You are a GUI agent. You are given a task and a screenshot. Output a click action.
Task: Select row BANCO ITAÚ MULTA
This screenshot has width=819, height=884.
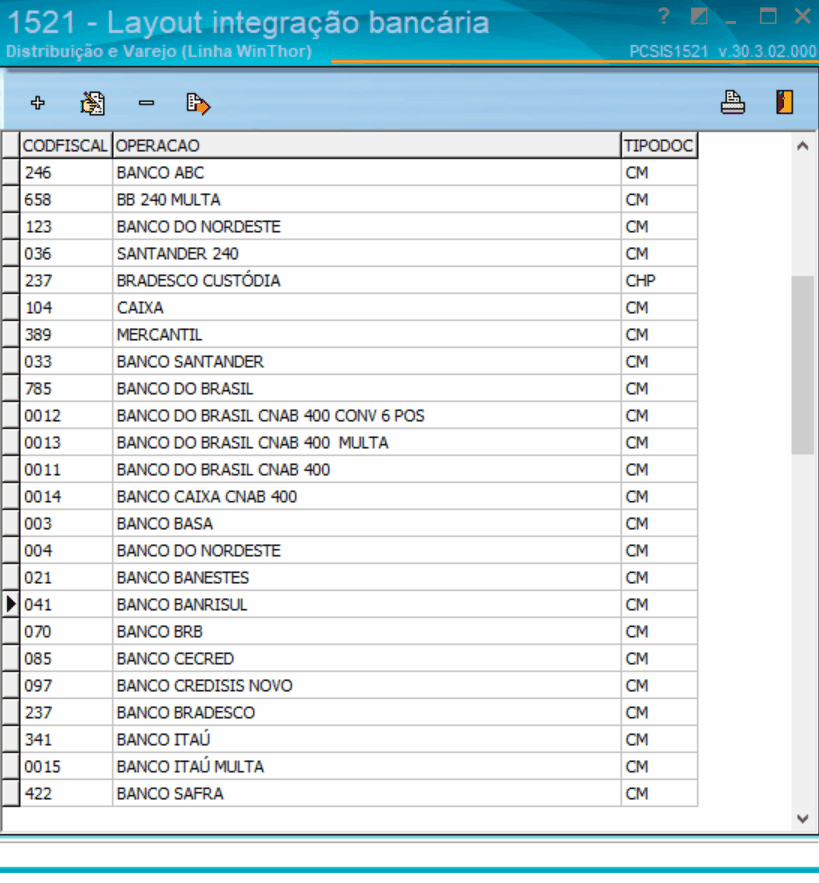coord(358,767)
